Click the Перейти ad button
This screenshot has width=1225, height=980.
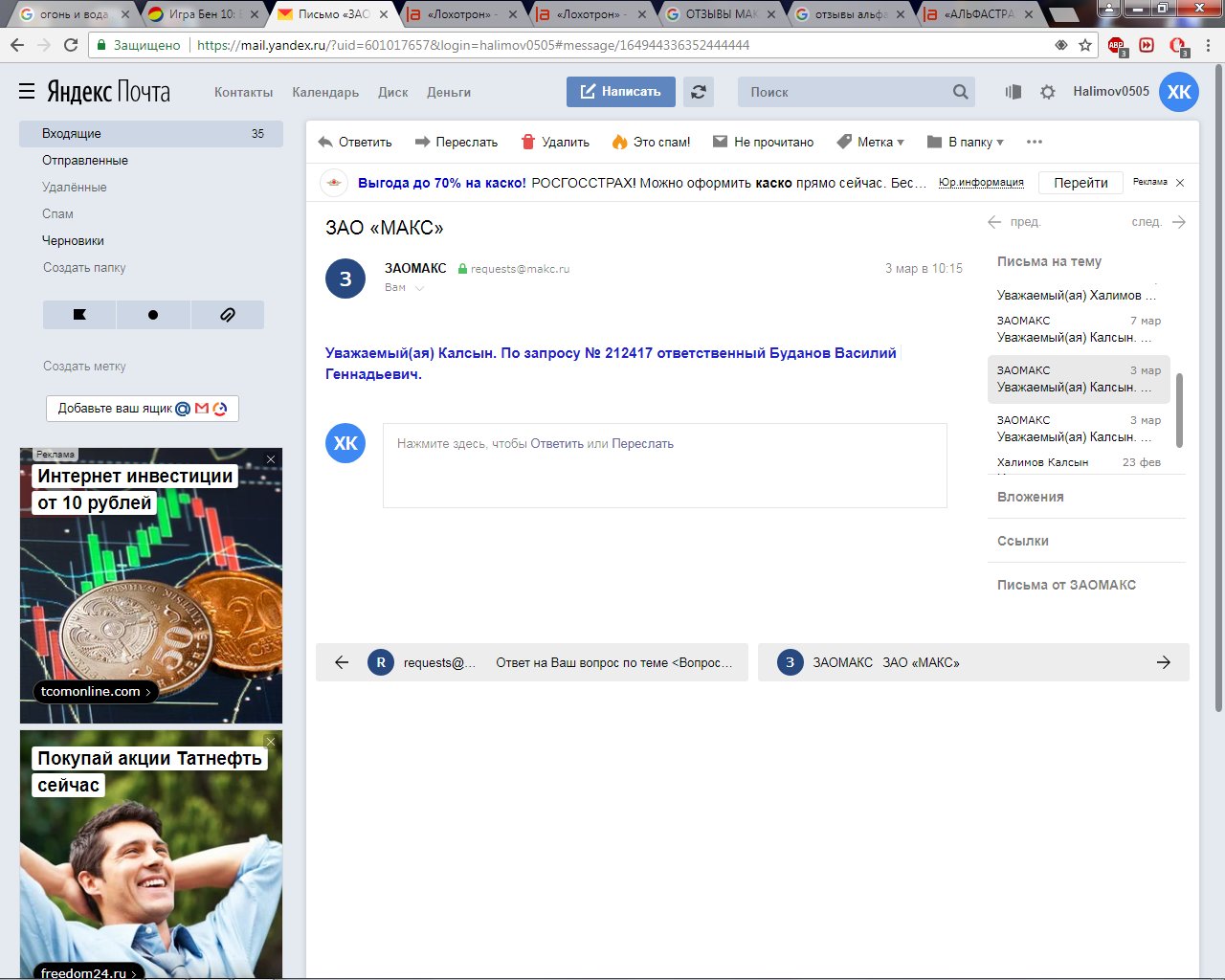[1080, 183]
